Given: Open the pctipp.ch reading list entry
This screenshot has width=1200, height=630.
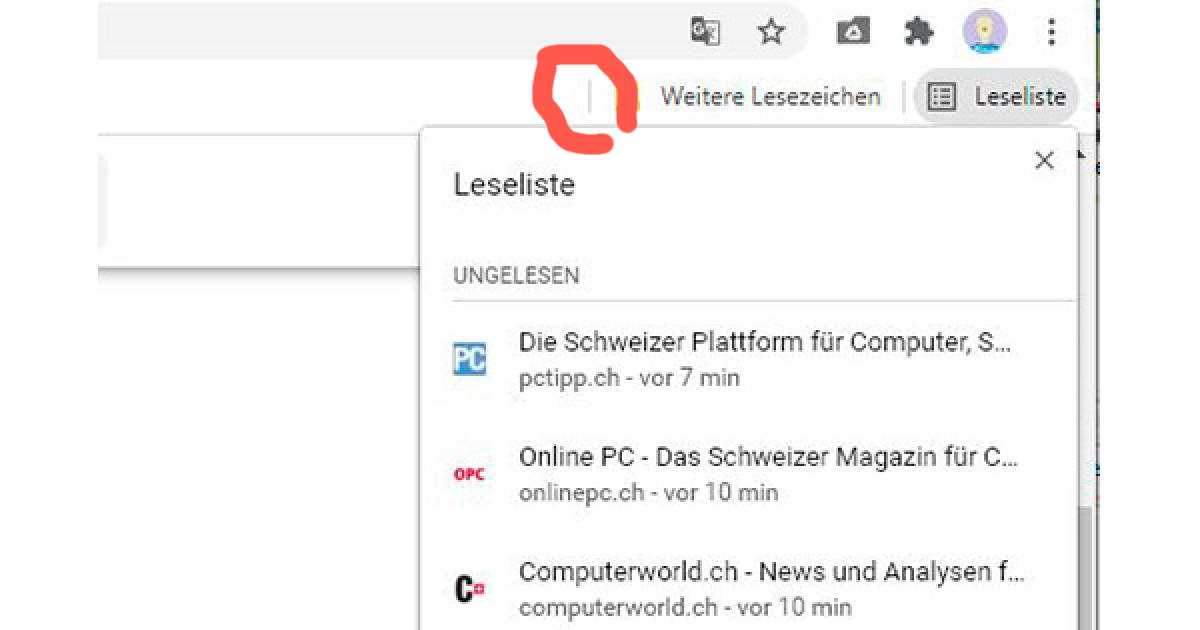Looking at the screenshot, I should [748, 359].
